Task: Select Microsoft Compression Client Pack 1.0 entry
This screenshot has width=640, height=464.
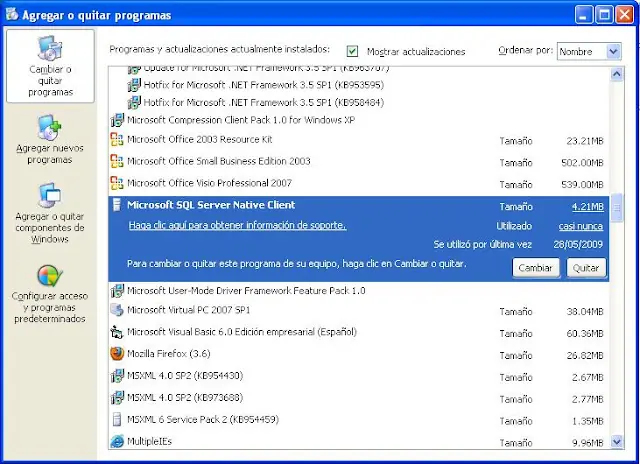Action: pos(241,120)
